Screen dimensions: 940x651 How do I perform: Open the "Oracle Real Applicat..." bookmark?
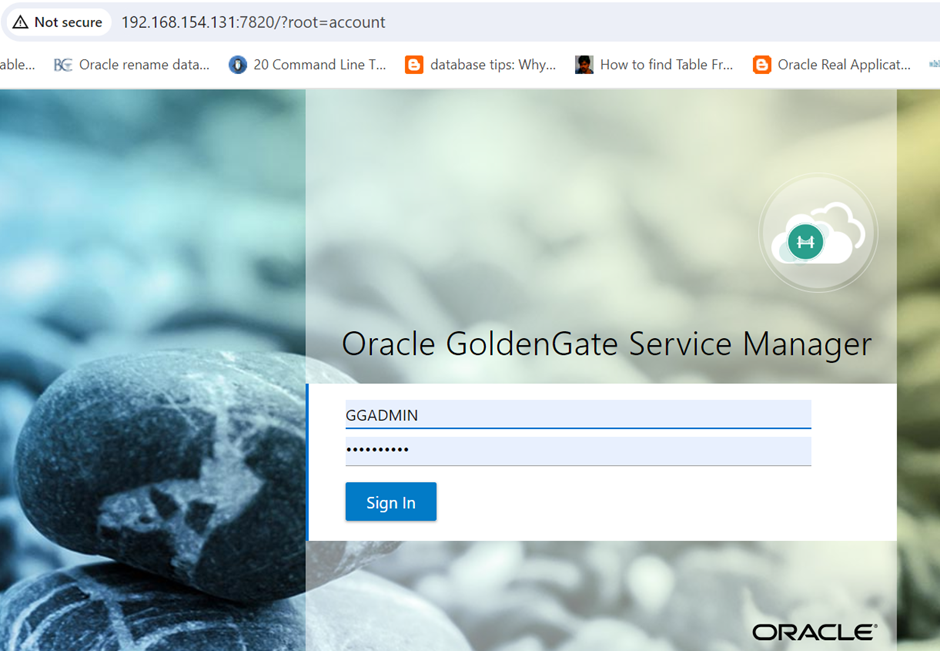pos(844,65)
